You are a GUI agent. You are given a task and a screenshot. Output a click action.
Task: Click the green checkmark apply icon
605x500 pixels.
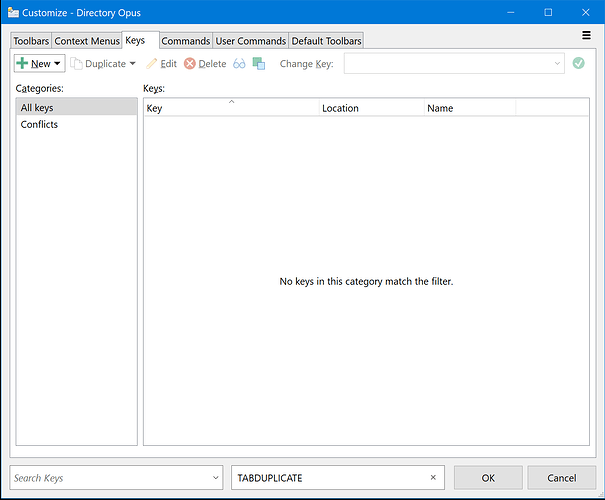pos(578,63)
